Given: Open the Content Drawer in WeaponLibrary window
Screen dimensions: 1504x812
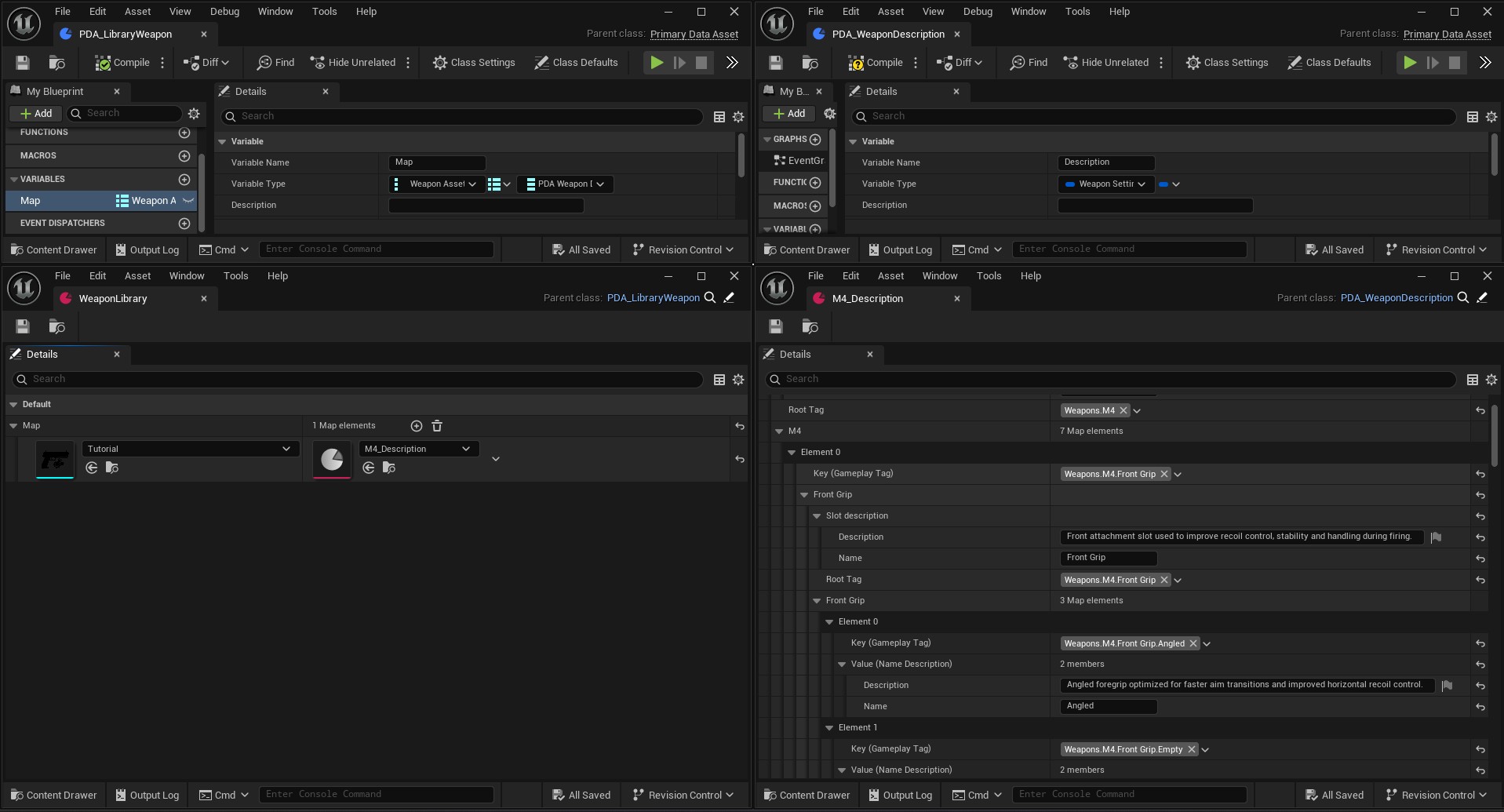Looking at the screenshot, I should pos(53,795).
